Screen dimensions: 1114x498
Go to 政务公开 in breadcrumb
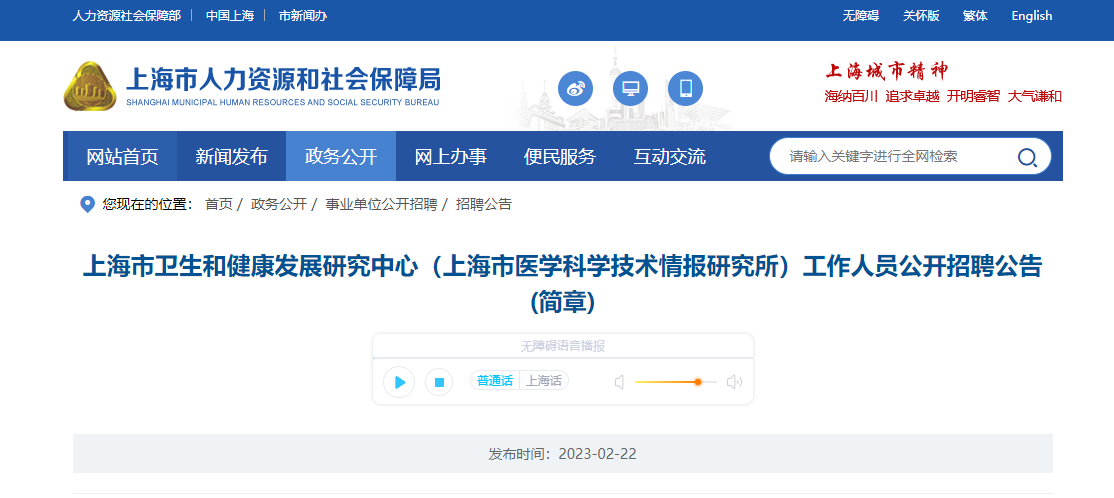click(x=278, y=205)
